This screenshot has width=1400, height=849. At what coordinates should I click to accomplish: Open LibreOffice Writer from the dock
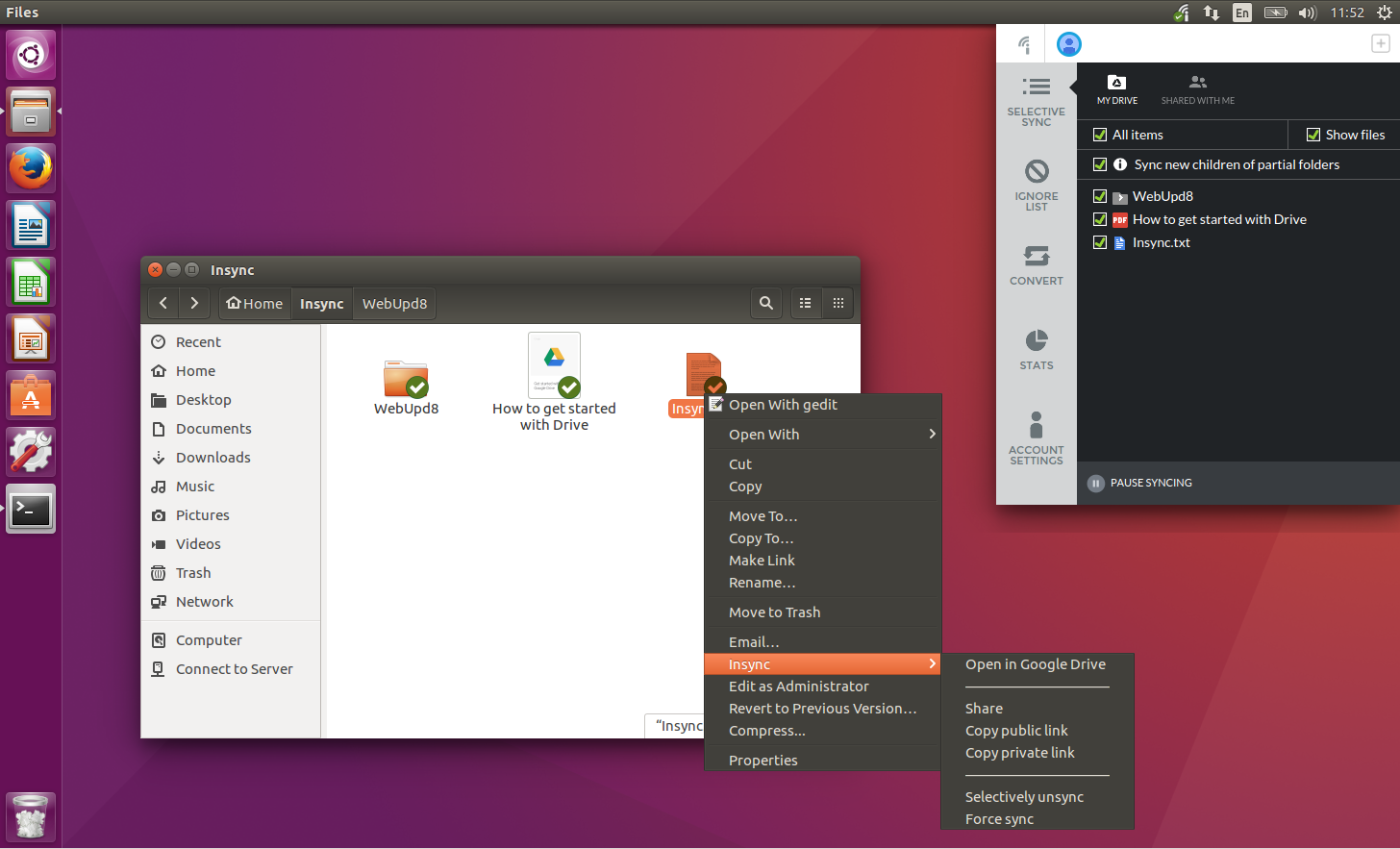click(x=31, y=225)
